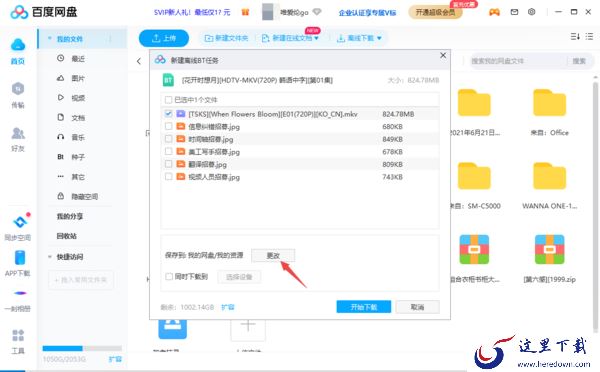Screen dimensions: 600x372
Task: Open the 好友 friends icon
Action: 18,133
